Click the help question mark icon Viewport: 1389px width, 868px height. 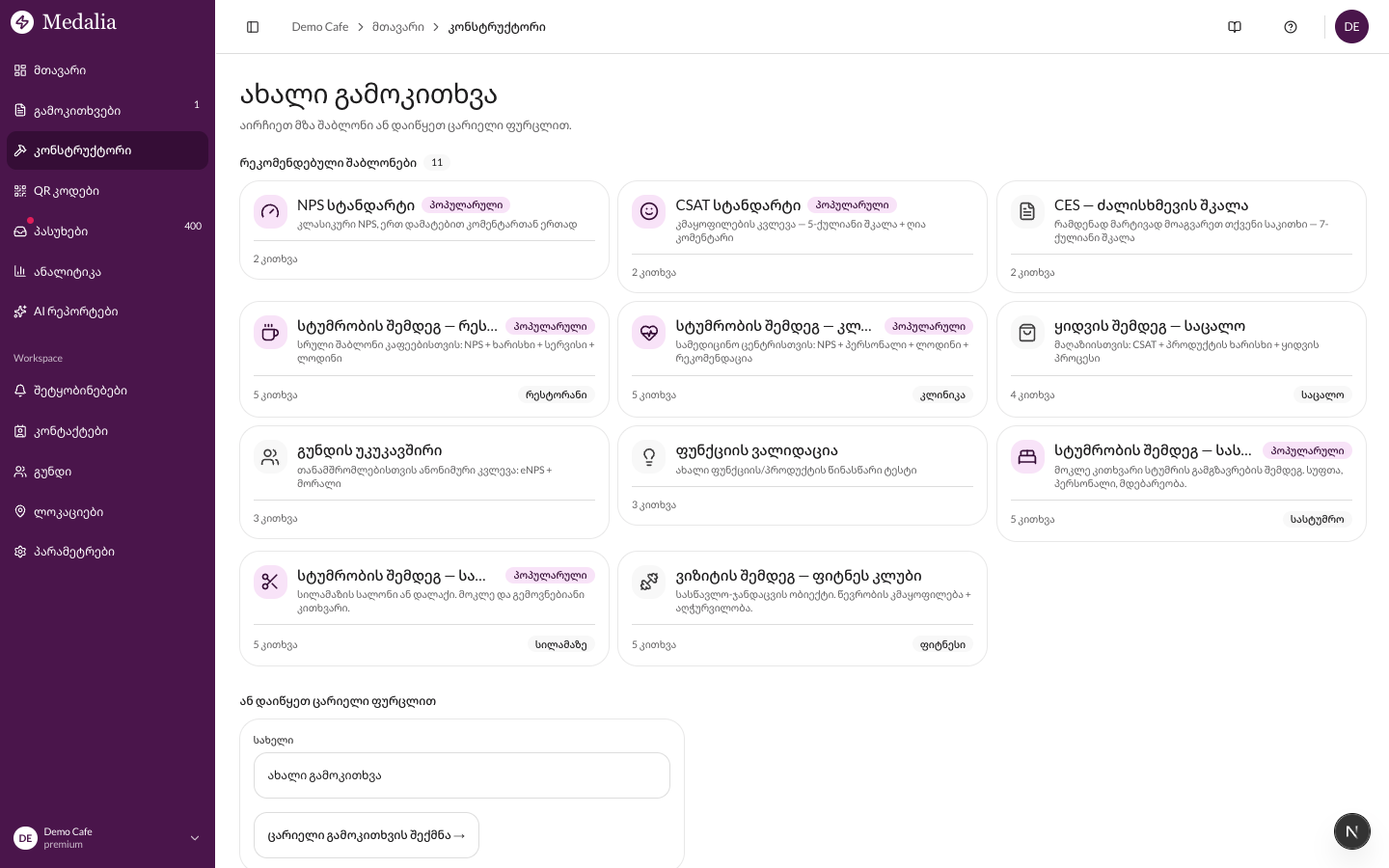[1291, 27]
